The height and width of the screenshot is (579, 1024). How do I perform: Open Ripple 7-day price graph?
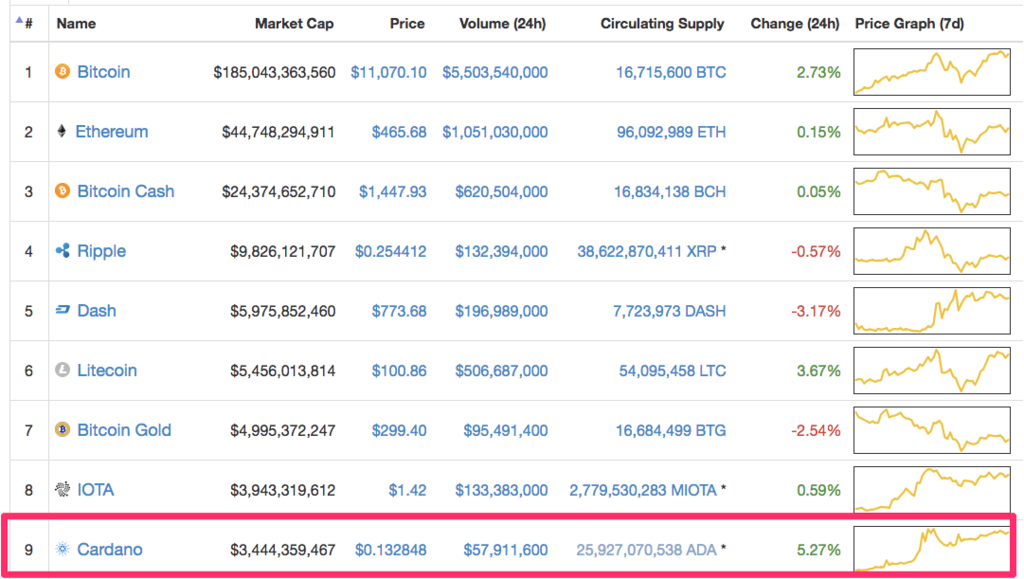(932, 251)
